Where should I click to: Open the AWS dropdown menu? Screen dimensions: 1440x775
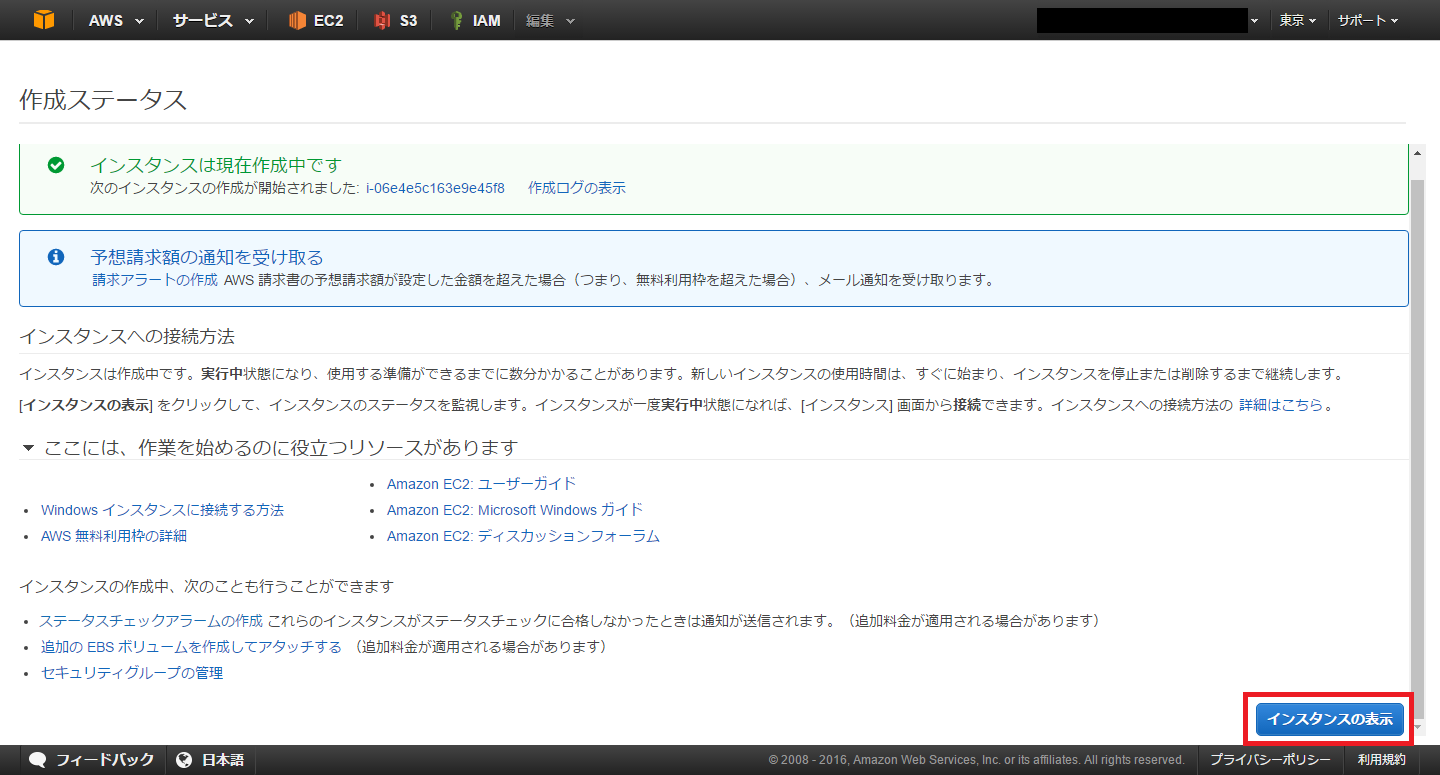point(116,20)
